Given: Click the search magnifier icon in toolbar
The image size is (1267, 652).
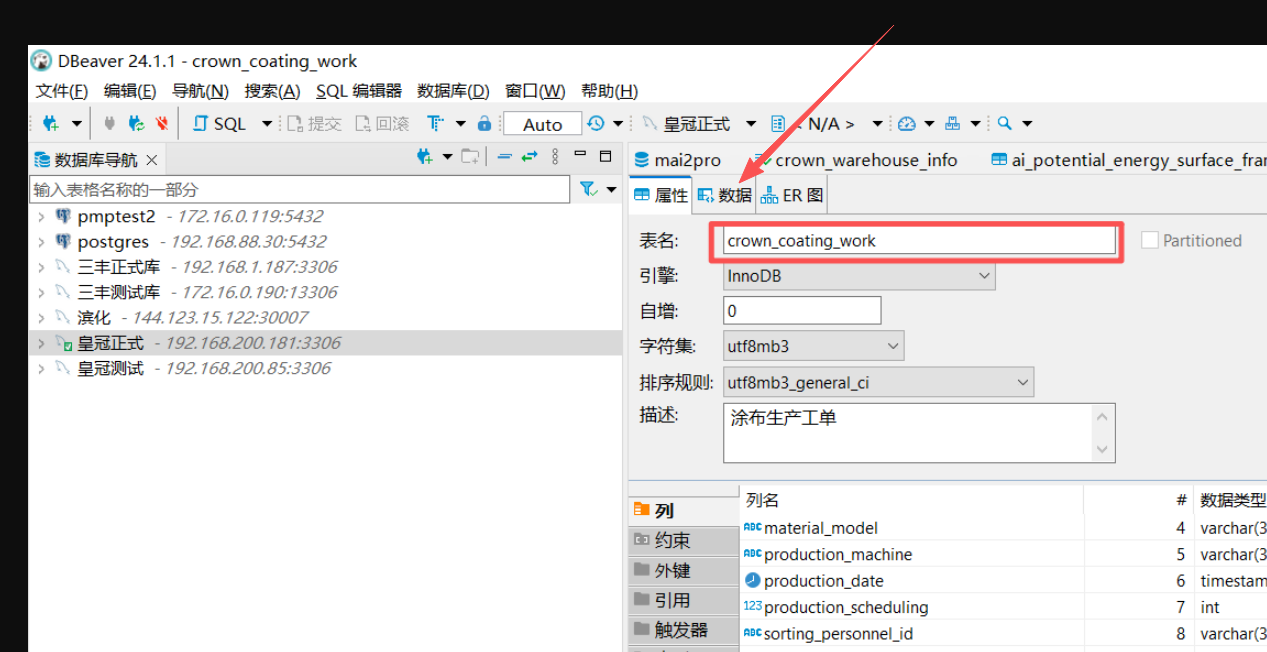Looking at the screenshot, I should click(x=1005, y=124).
